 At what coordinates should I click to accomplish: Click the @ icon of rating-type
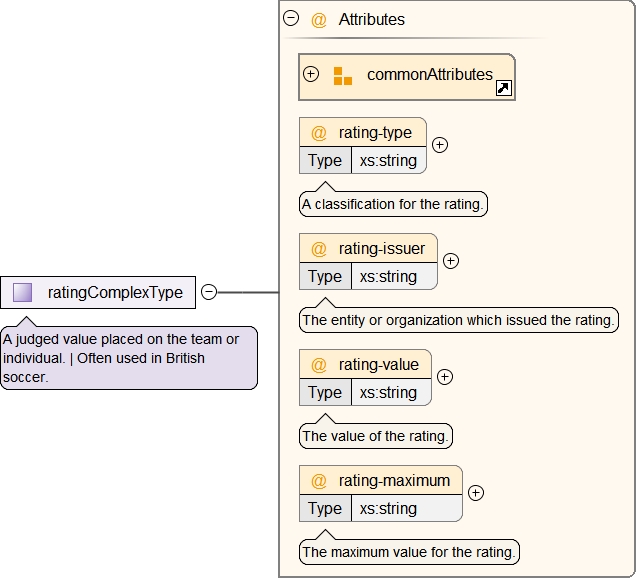(x=319, y=133)
